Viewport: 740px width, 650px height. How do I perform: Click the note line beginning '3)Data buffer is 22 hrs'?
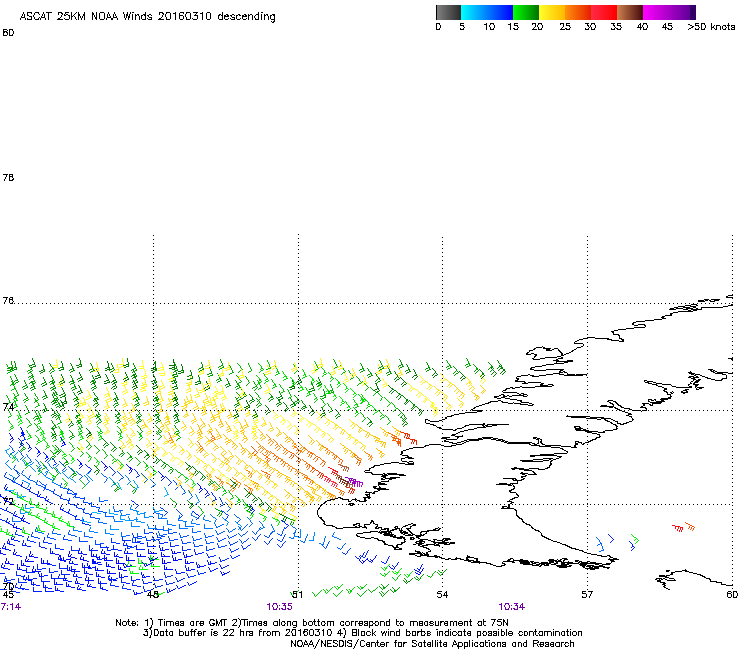tap(362, 633)
